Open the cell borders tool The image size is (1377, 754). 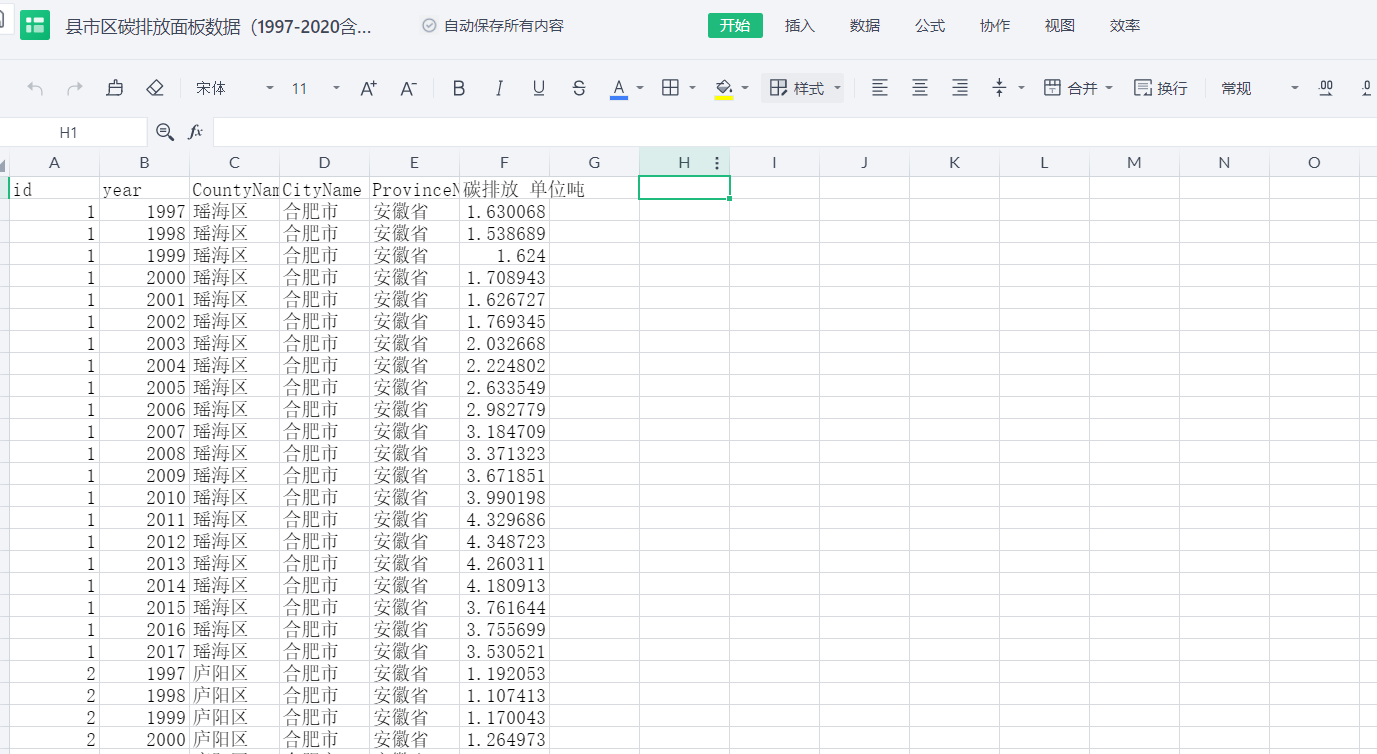point(671,88)
